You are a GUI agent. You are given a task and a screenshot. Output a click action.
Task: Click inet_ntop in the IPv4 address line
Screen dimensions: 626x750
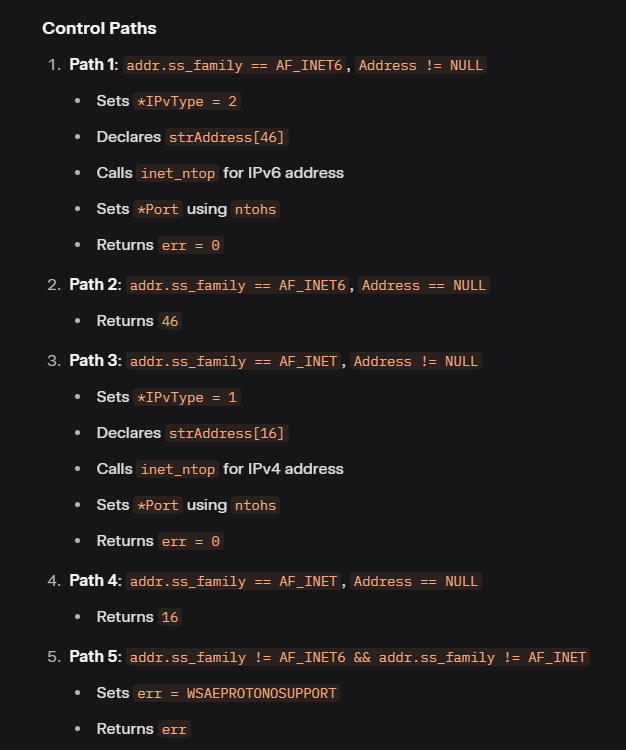coord(178,469)
